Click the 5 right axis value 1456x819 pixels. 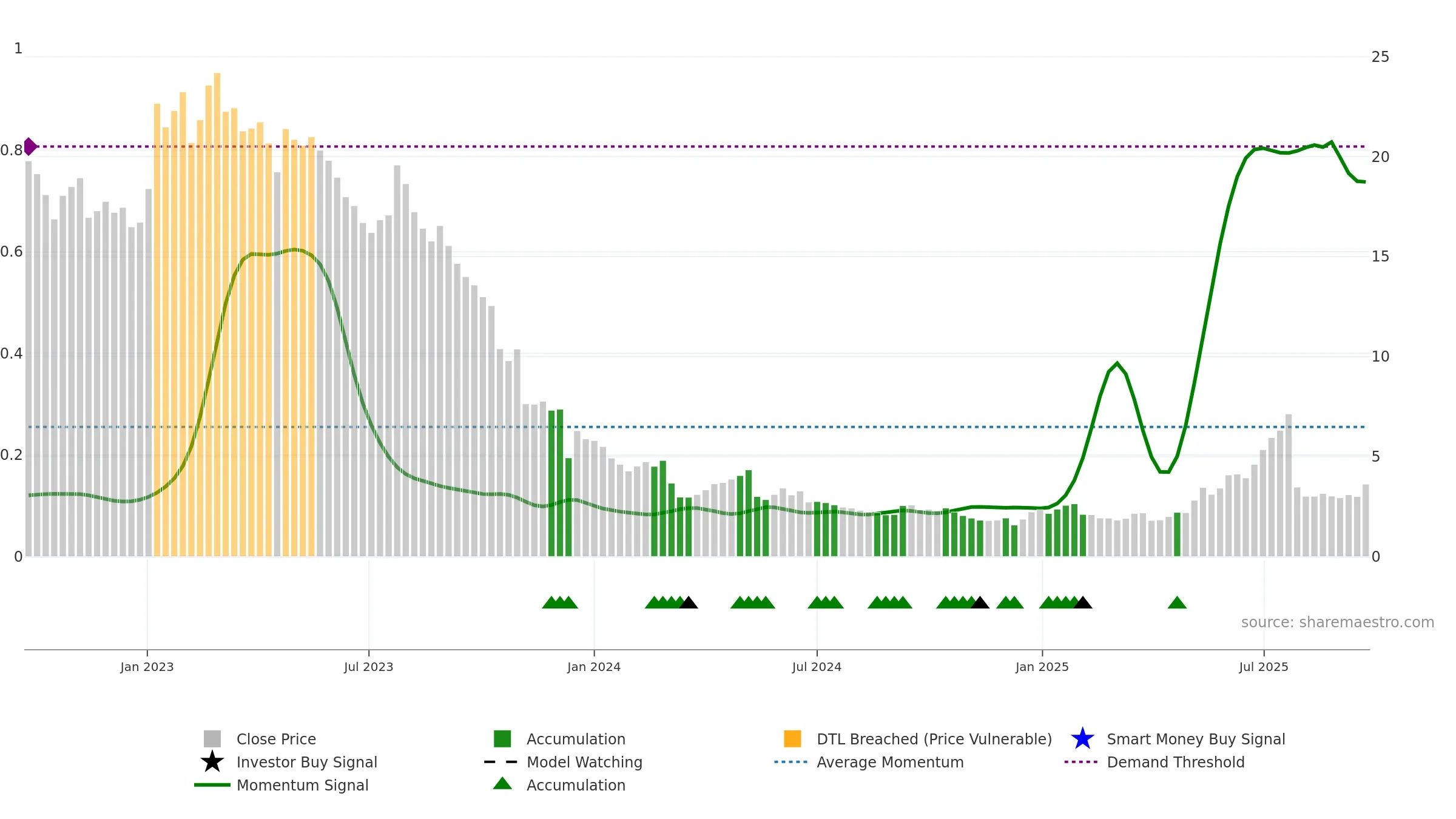pyautogui.click(x=1376, y=457)
